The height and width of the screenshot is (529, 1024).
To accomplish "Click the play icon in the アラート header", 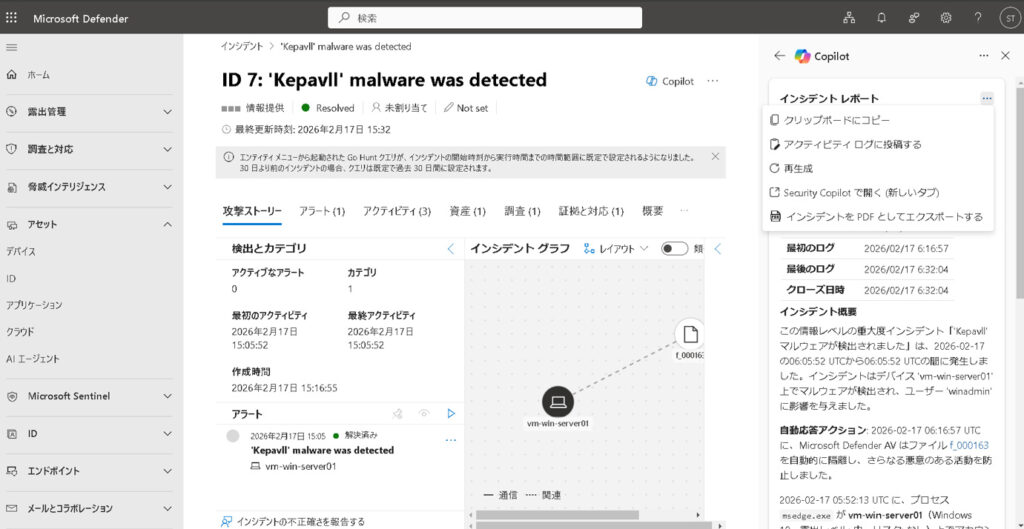I will pyautogui.click(x=451, y=413).
